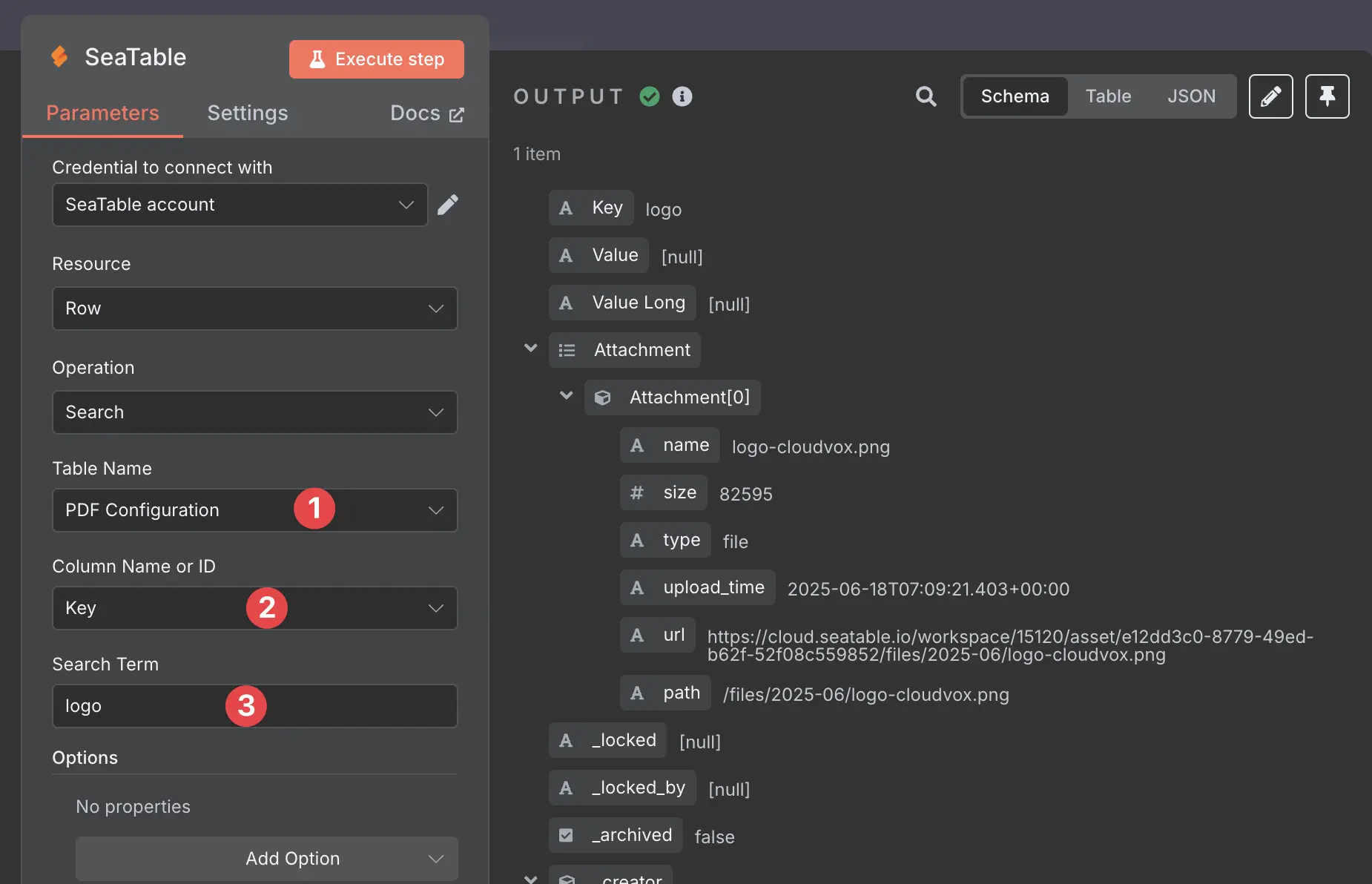The image size is (1372, 884).
Task: Open the SeaTable account credential dropdown
Action: click(240, 205)
